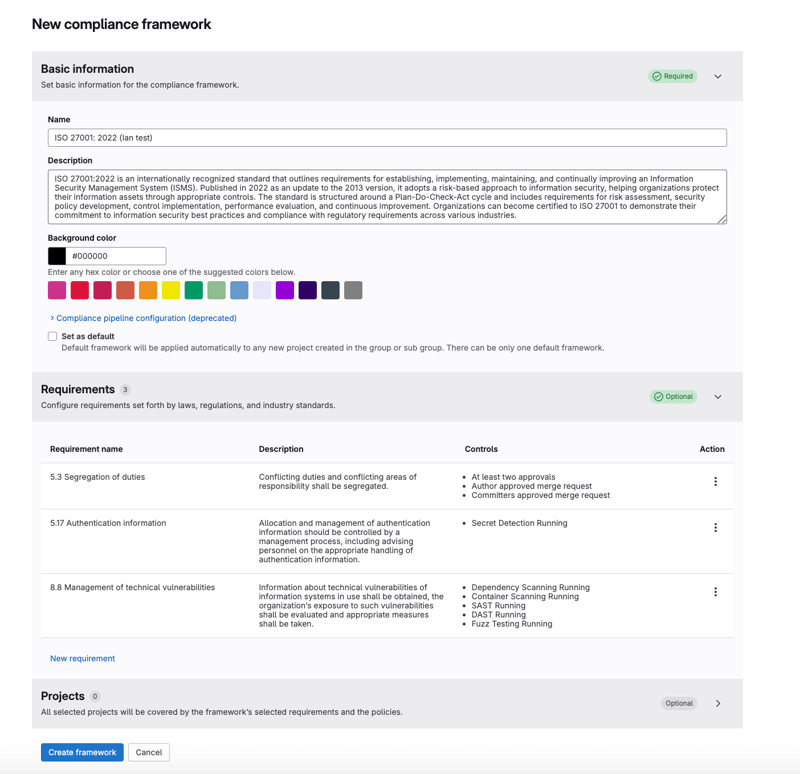Choose the yellow suggested color
Viewport: 800px width, 774px height.
171,290
